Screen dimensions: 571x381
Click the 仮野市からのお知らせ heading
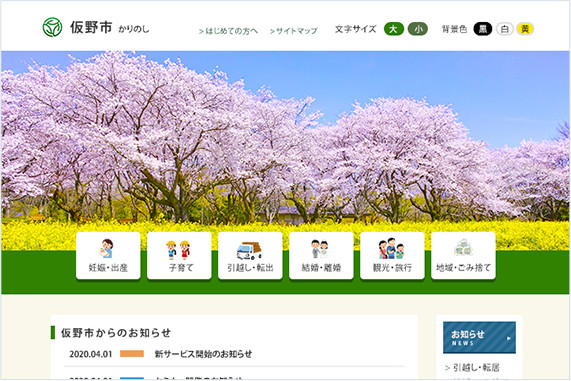pos(116,333)
